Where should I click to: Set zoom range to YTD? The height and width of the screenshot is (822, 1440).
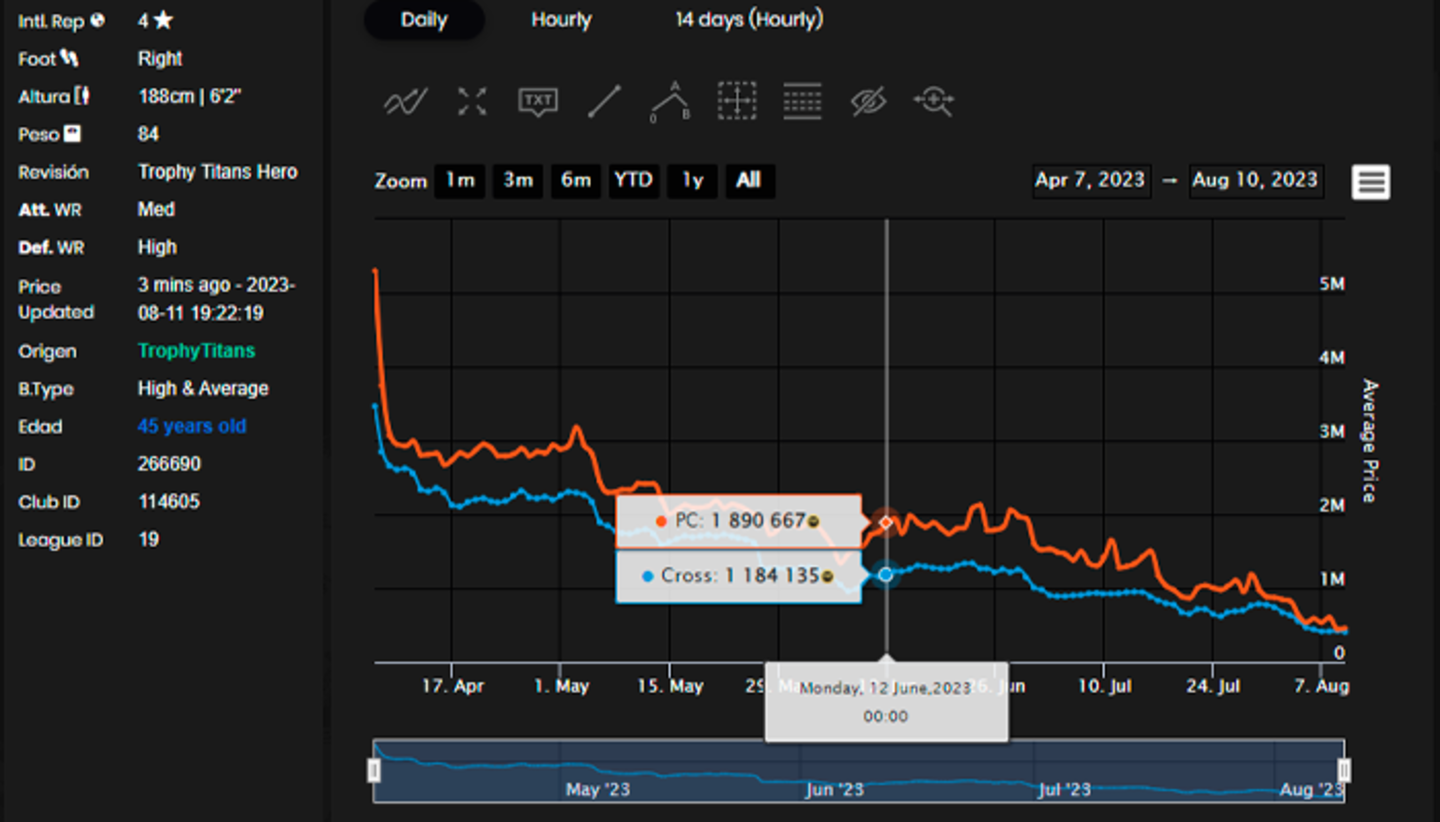634,181
